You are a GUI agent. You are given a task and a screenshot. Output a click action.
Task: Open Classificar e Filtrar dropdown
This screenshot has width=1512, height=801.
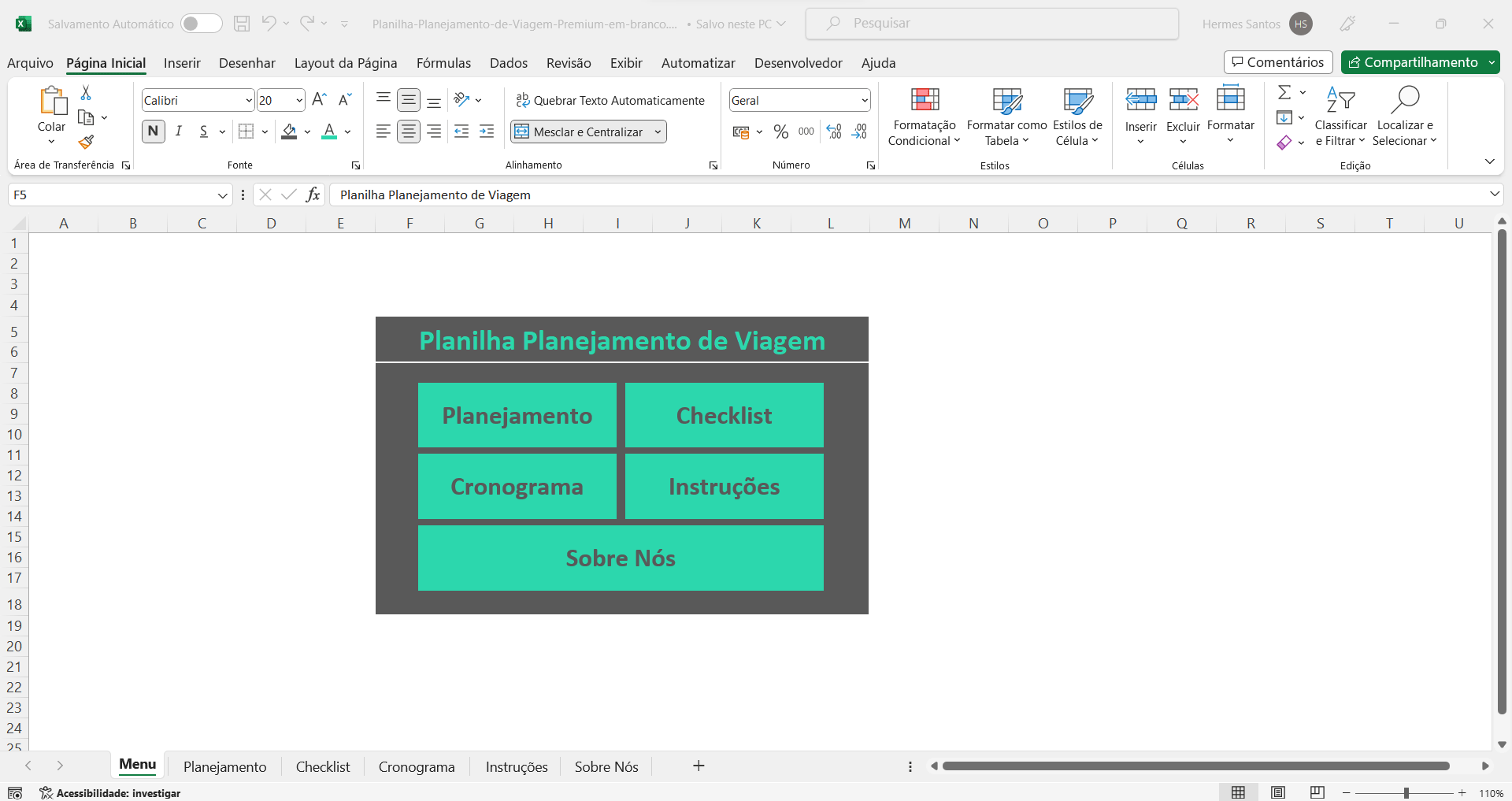tap(1340, 117)
